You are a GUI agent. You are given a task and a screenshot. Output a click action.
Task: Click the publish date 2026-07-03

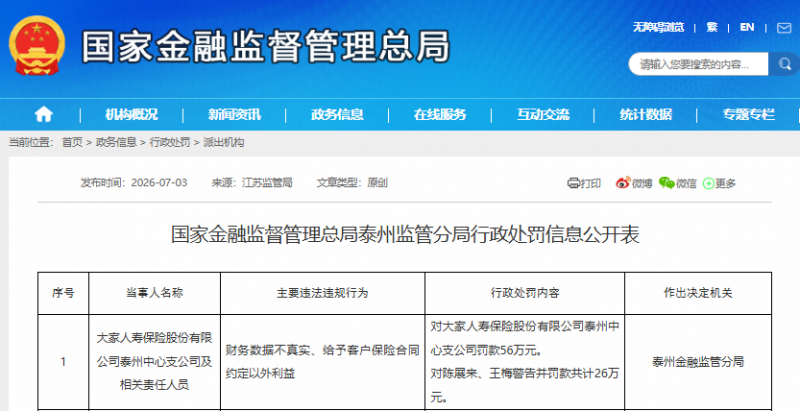click(159, 183)
